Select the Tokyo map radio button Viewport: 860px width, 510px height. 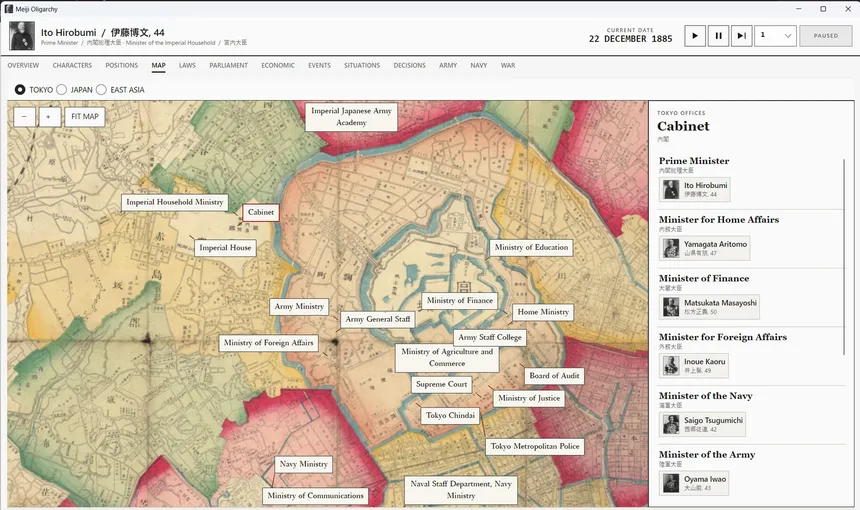[20, 89]
